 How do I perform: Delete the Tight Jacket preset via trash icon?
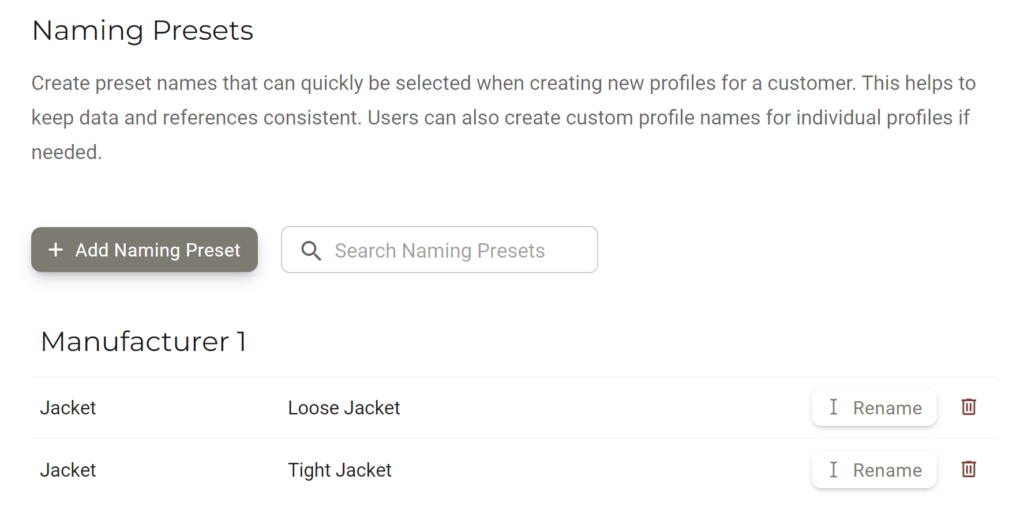point(968,469)
